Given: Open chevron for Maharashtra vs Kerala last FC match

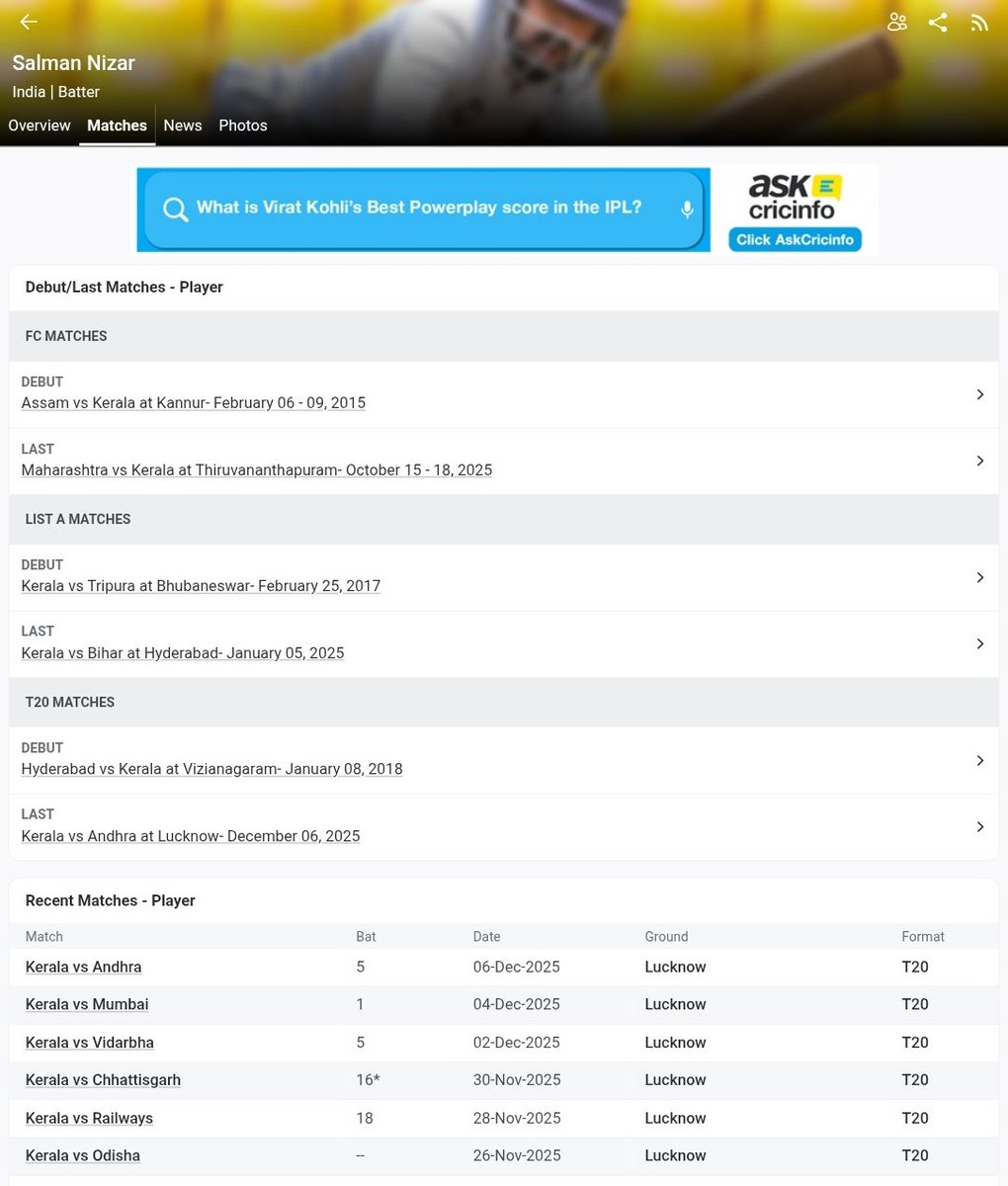Looking at the screenshot, I should pyautogui.click(x=979, y=461).
